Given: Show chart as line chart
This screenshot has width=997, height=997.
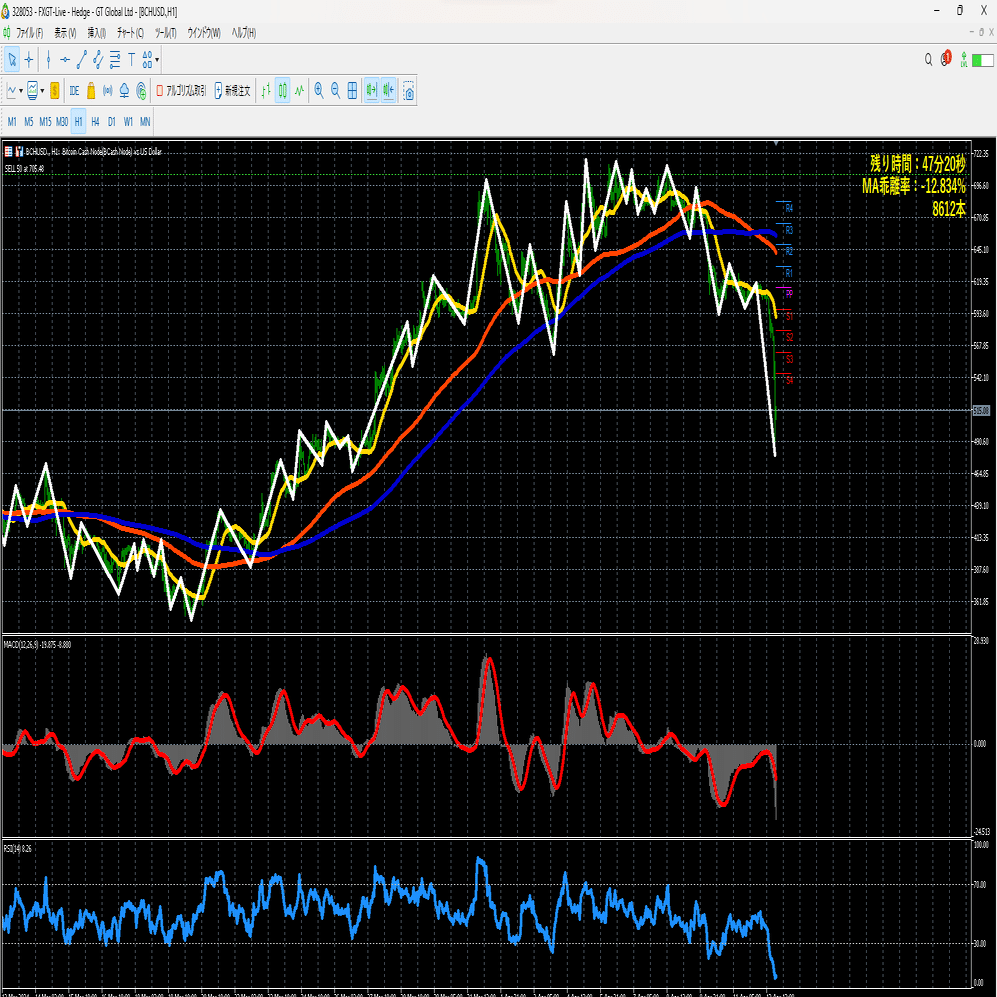Looking at the screenshot, I should click(299, 91).
